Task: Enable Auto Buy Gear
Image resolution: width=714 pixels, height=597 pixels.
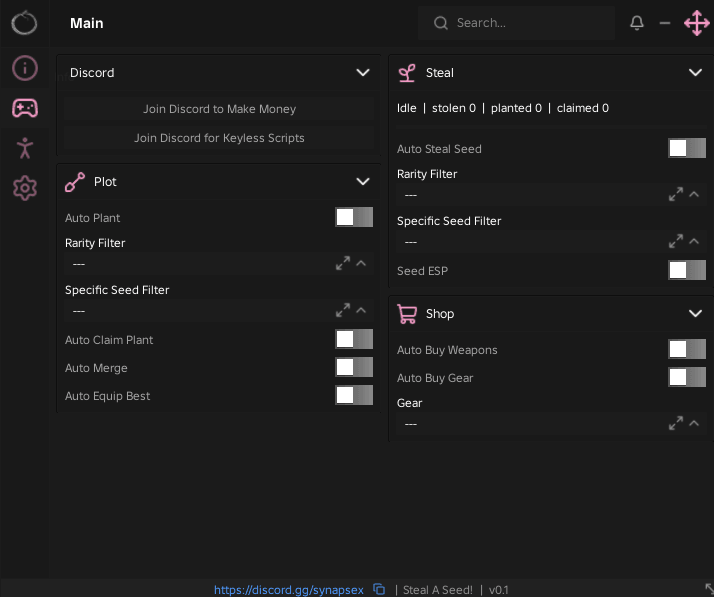Action: pos(687,377)
